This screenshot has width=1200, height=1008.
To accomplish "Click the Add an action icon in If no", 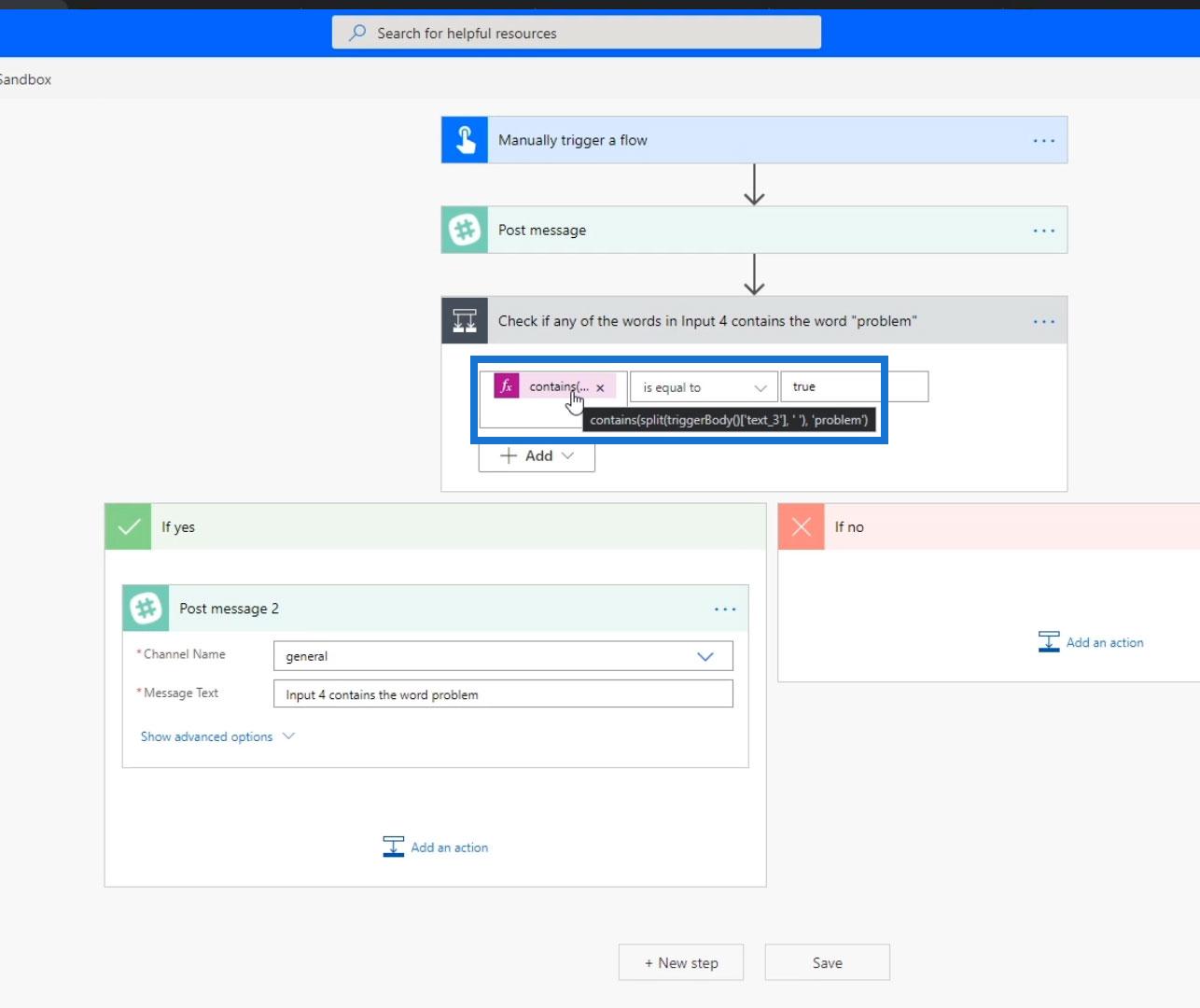I will 1049,642.
